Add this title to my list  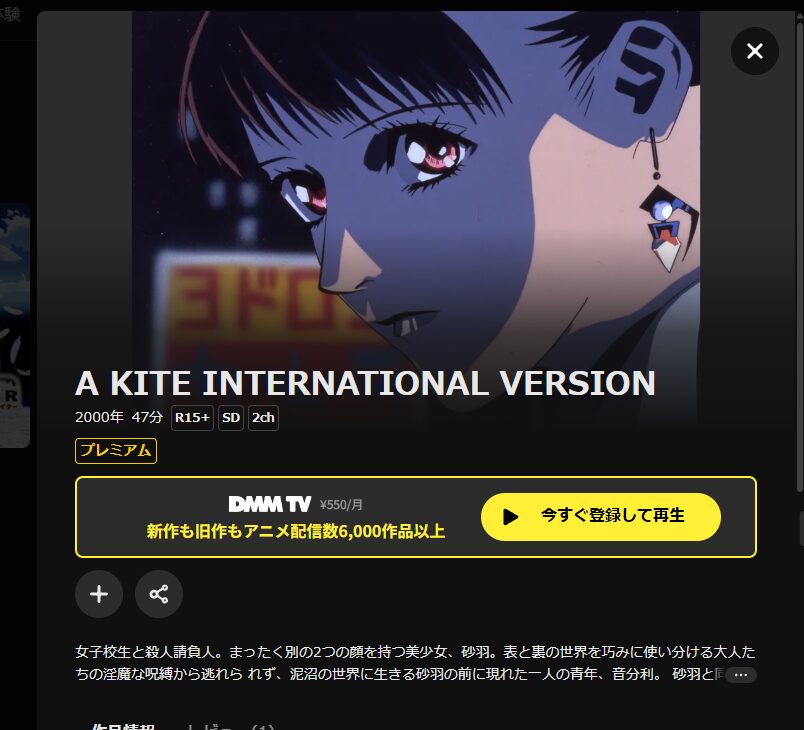pyautogui.click(x=99, y=594)
